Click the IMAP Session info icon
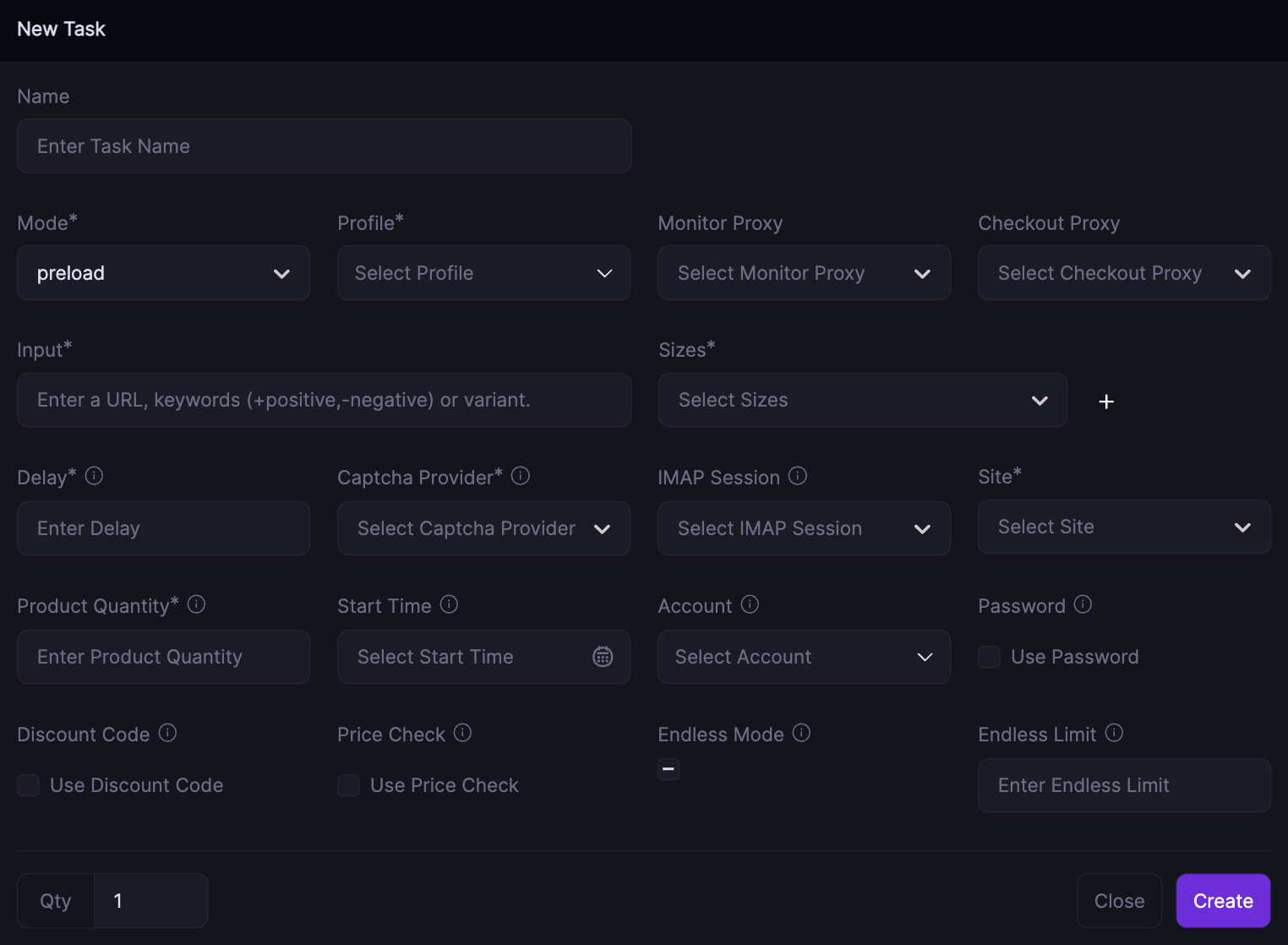The width and height of the screenshot is (1288, 945). click(798, 476)
